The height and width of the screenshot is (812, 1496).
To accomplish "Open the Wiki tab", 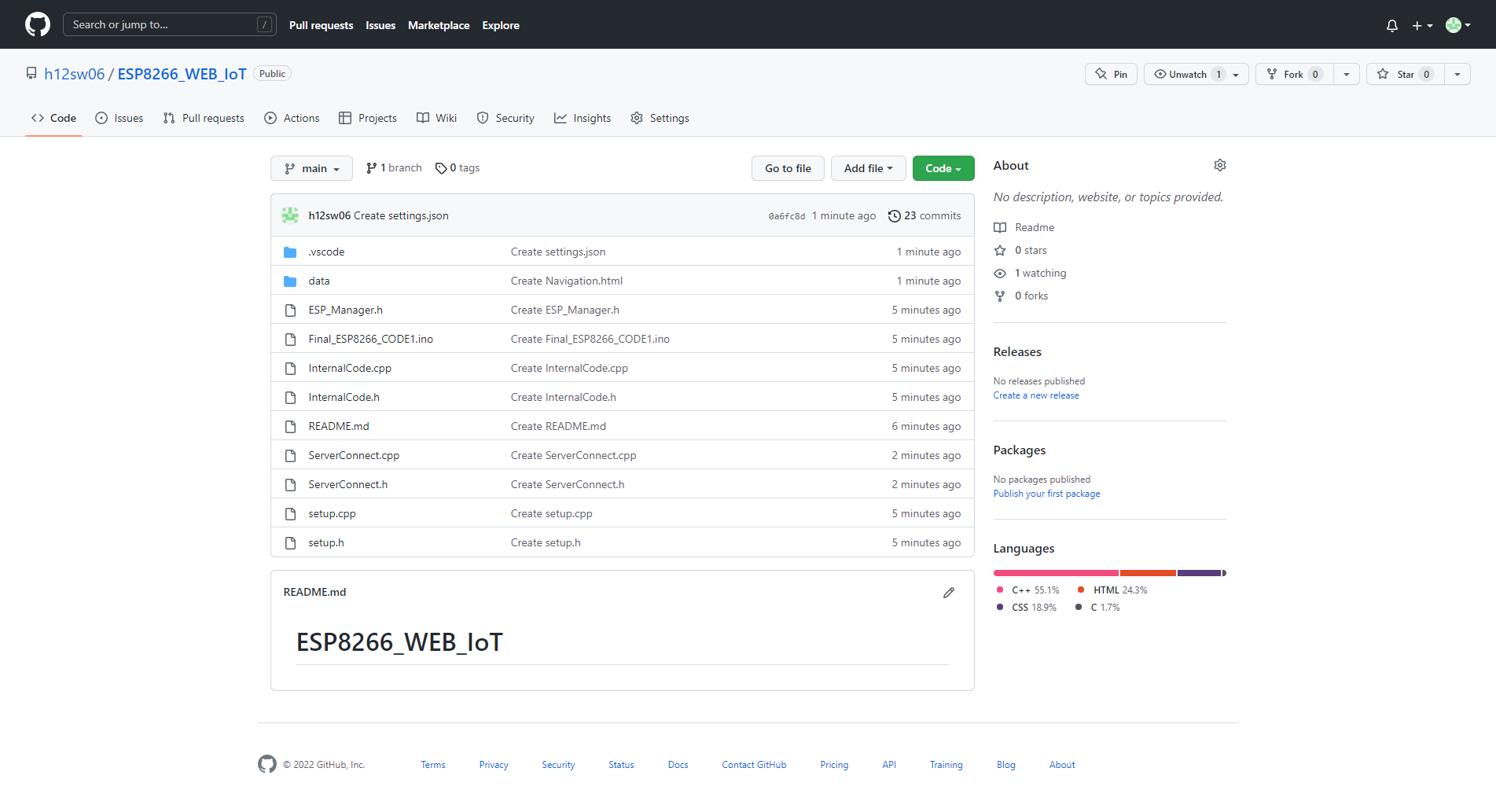I will pyautogui.click(x=436, y=118).
